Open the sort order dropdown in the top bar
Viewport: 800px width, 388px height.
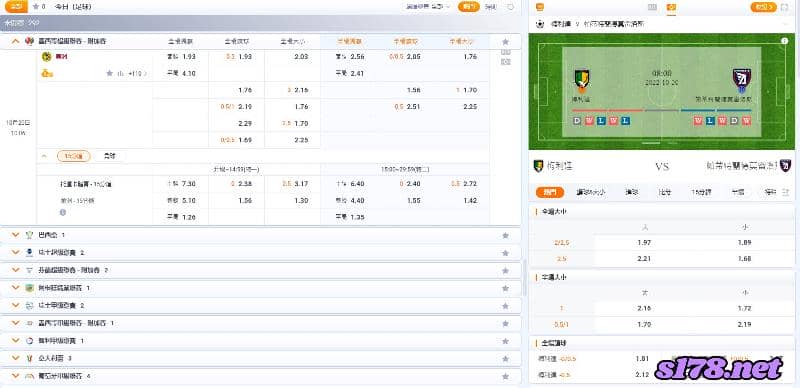click(x=429, y=7)
